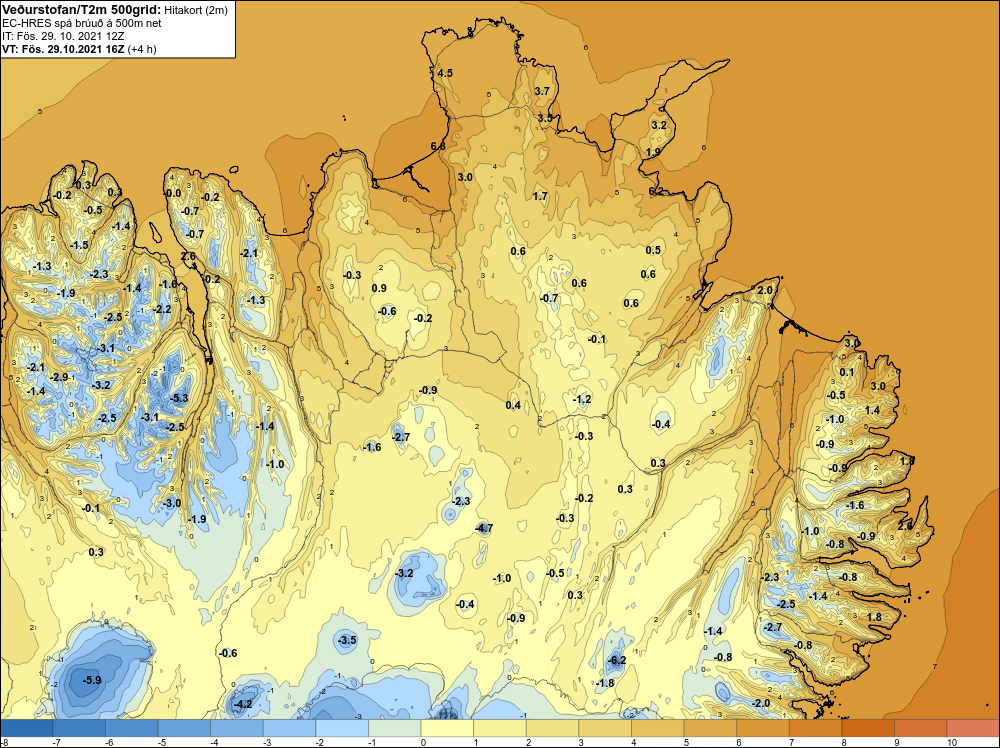This screenshot has height=748, width=1000.
Task: Click the positive 0.4 temperature value
Action: click(x=513, y=406)
